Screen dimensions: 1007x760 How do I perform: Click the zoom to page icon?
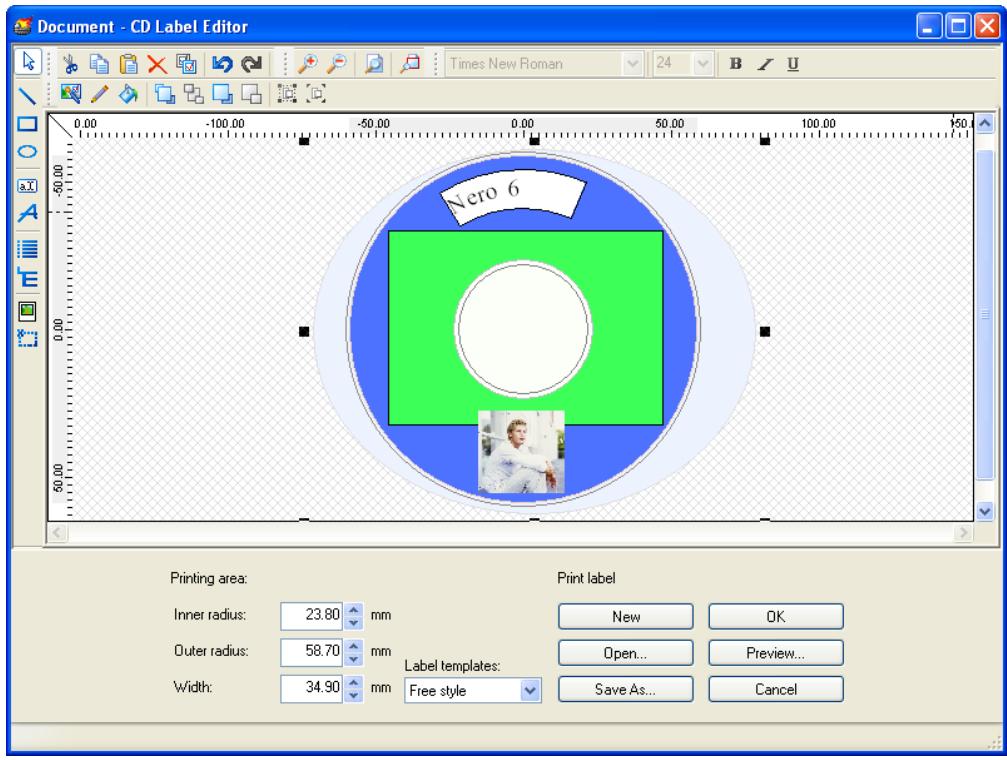tap(374, 64)
